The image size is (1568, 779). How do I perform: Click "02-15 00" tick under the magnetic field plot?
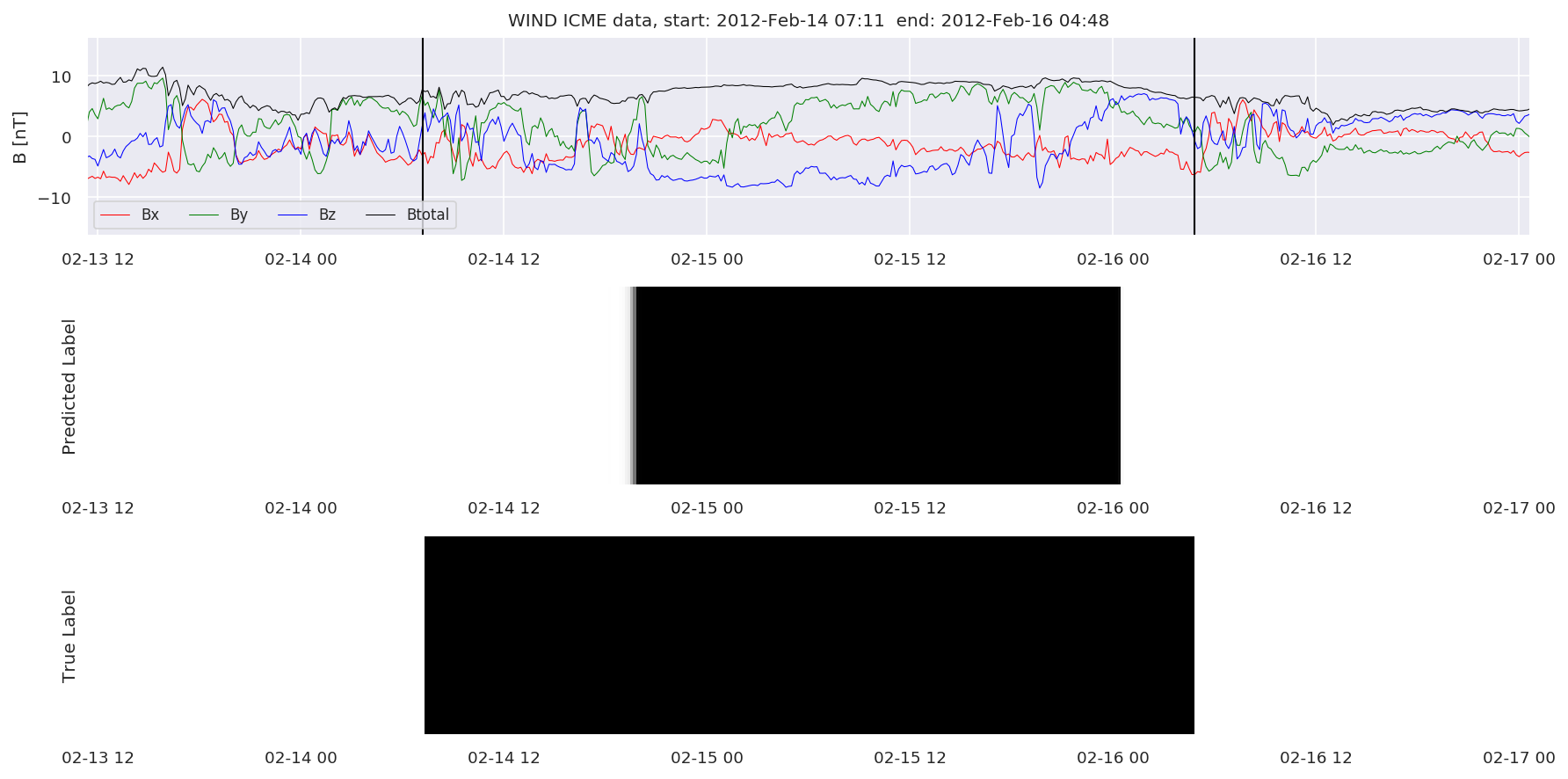coord(707,259)
